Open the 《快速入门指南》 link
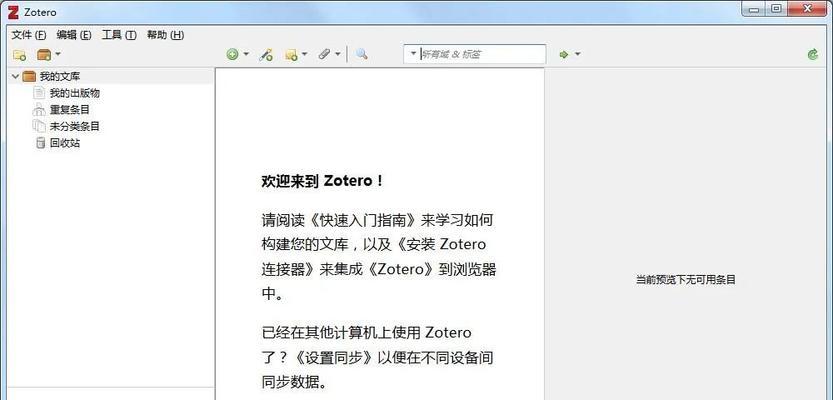 coord(364,220)
